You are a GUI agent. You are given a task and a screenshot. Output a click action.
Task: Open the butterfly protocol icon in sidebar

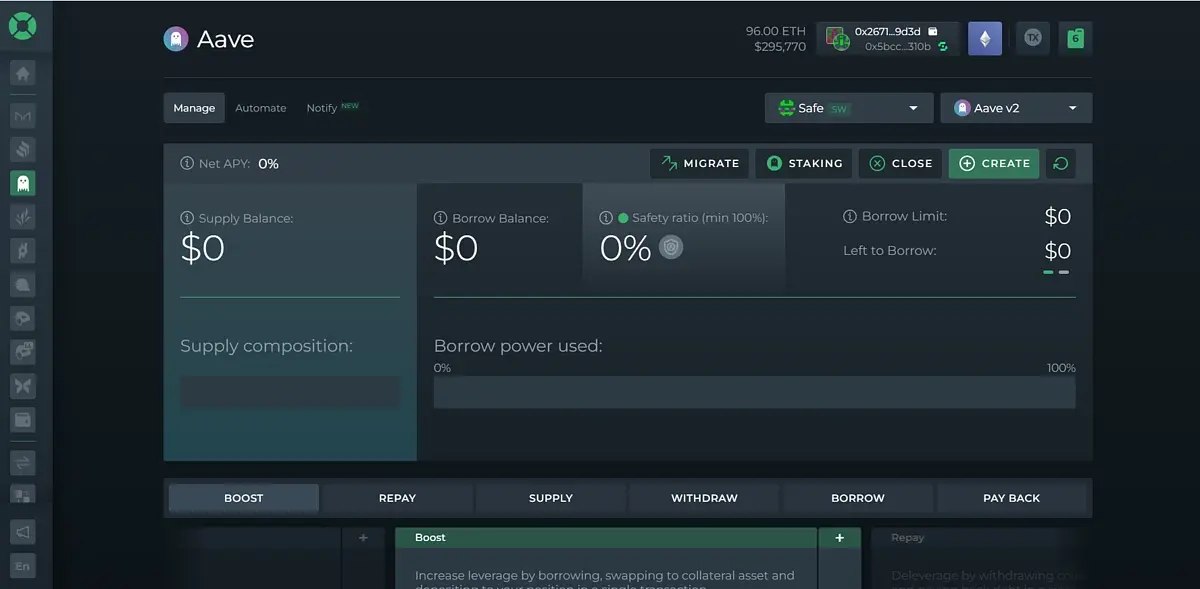pyautogui.click(x=23, y=385)
